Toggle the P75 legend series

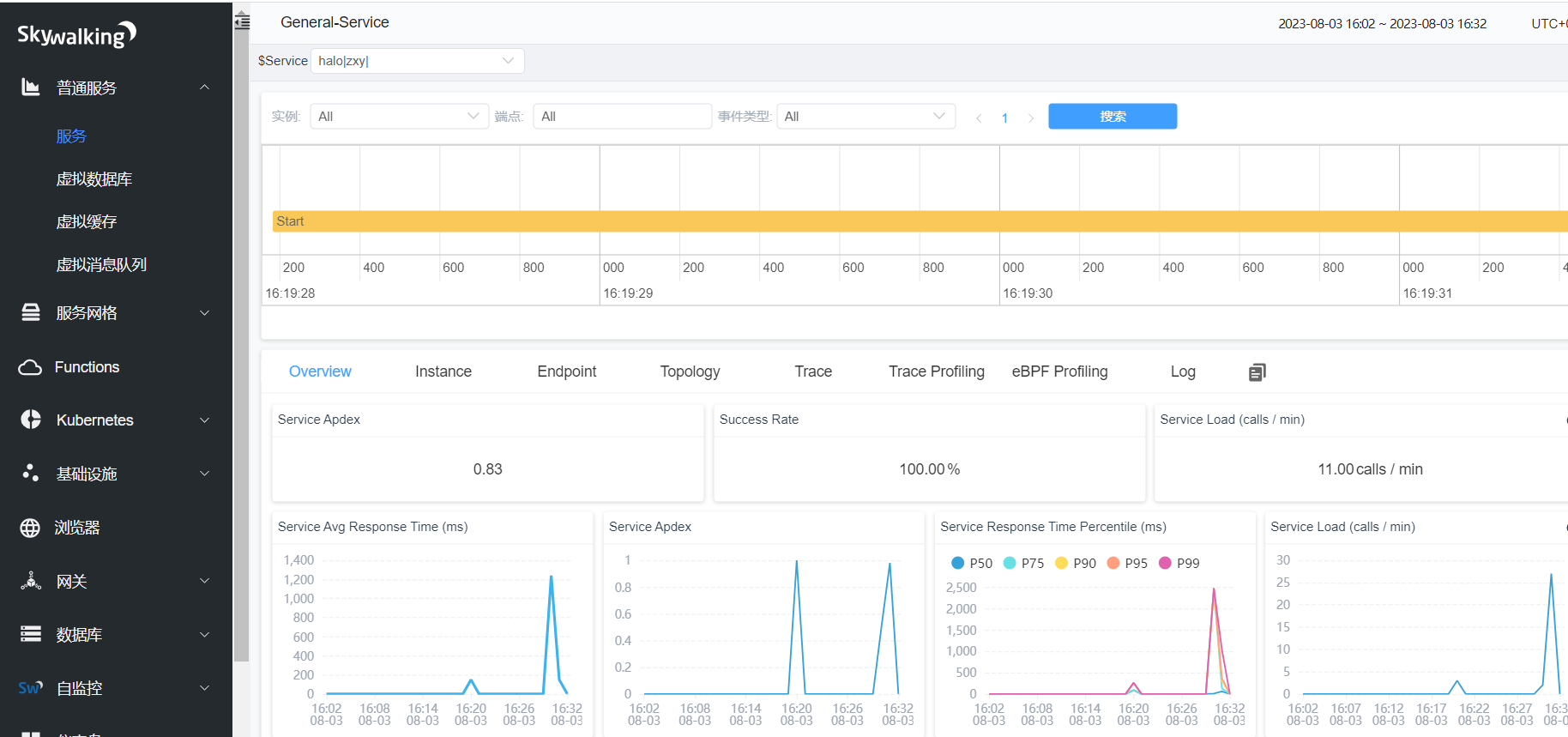(1023, 563)
